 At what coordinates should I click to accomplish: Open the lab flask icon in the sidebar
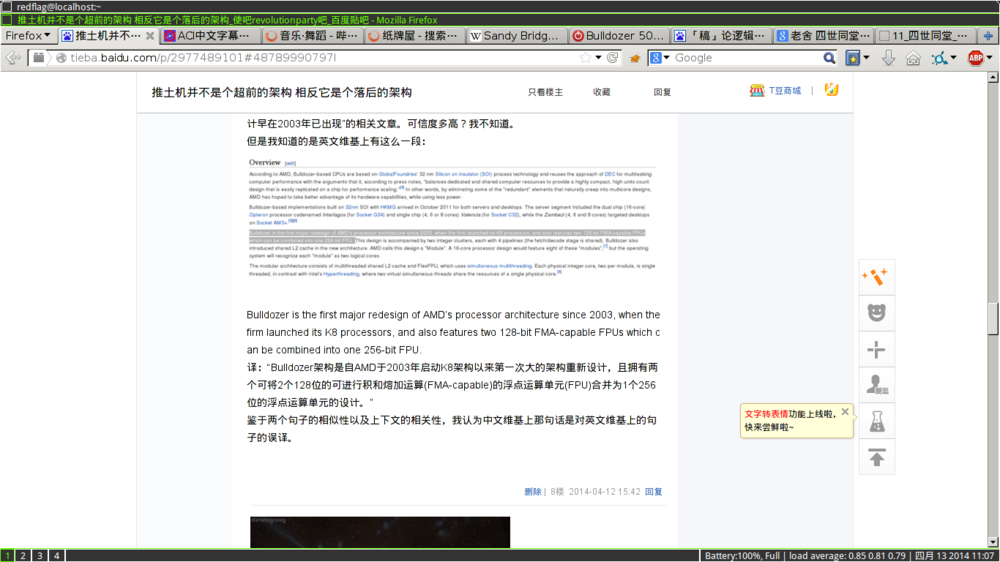[876, 421]
